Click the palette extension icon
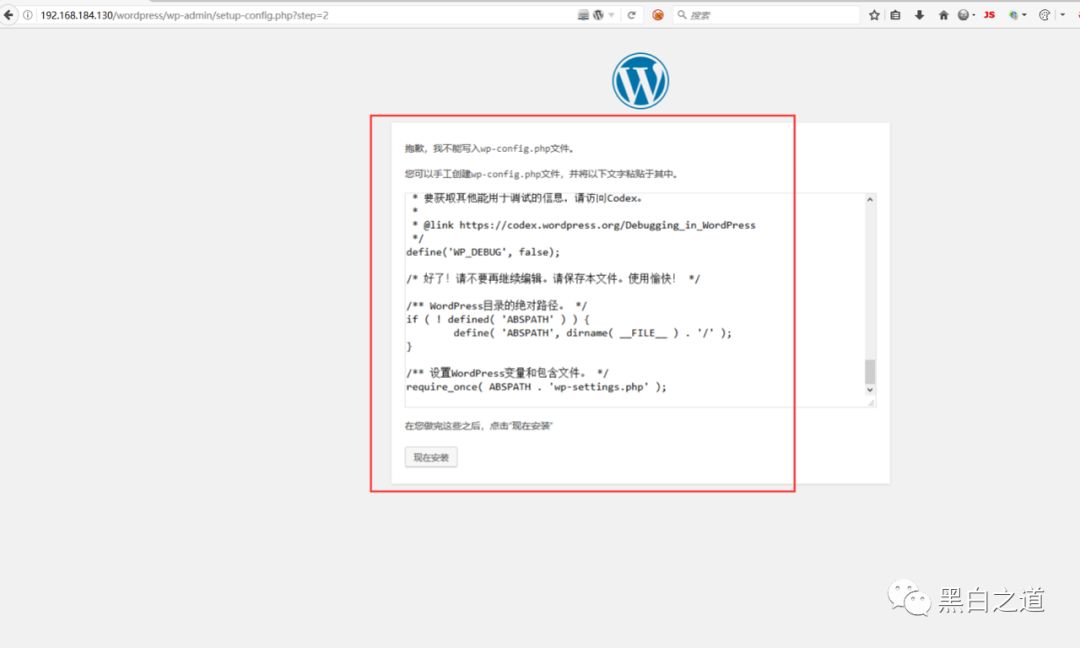The width and height of the screenshot is (1080, 648). pos(1044,15)
